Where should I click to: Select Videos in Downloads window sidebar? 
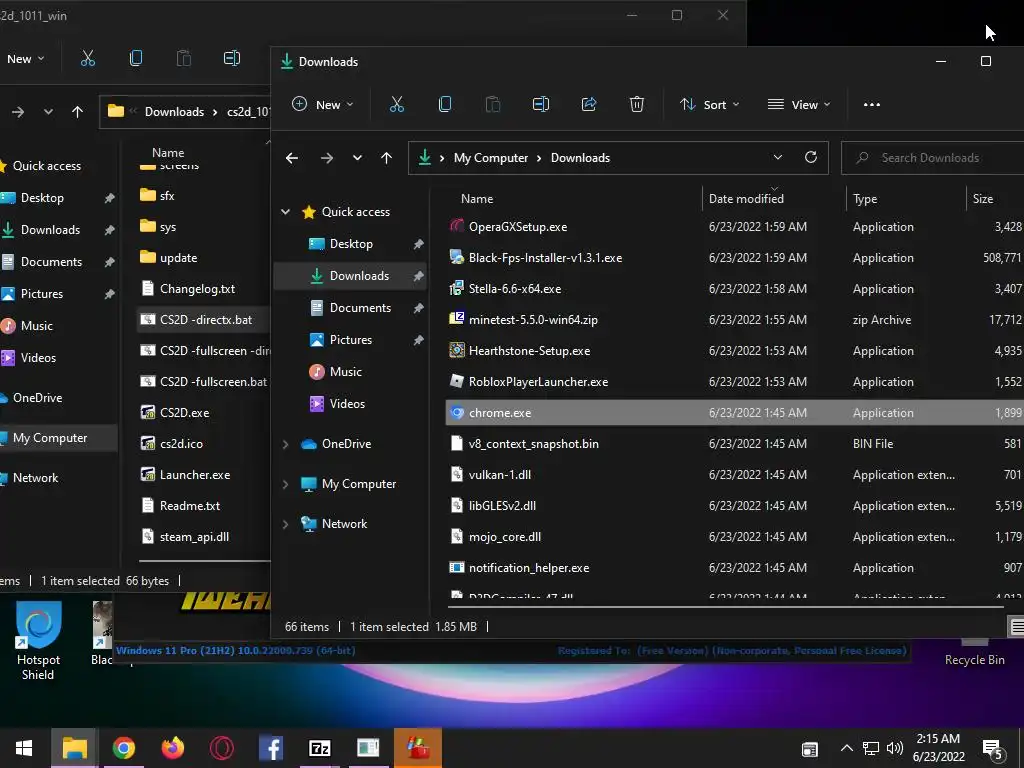pyautogui.click(x=351, y=404)
